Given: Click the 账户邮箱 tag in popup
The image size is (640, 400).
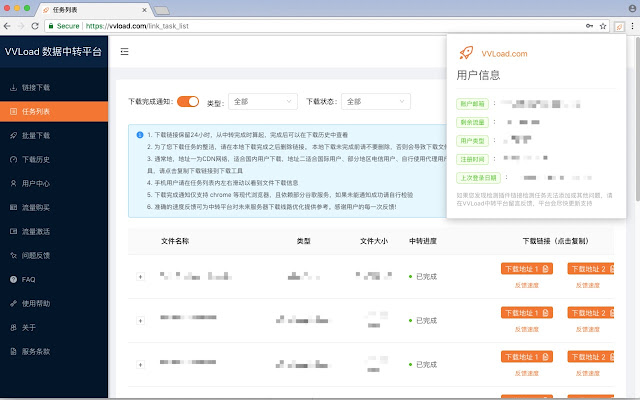Looking at the screenshot, I should tap(472, 104).
